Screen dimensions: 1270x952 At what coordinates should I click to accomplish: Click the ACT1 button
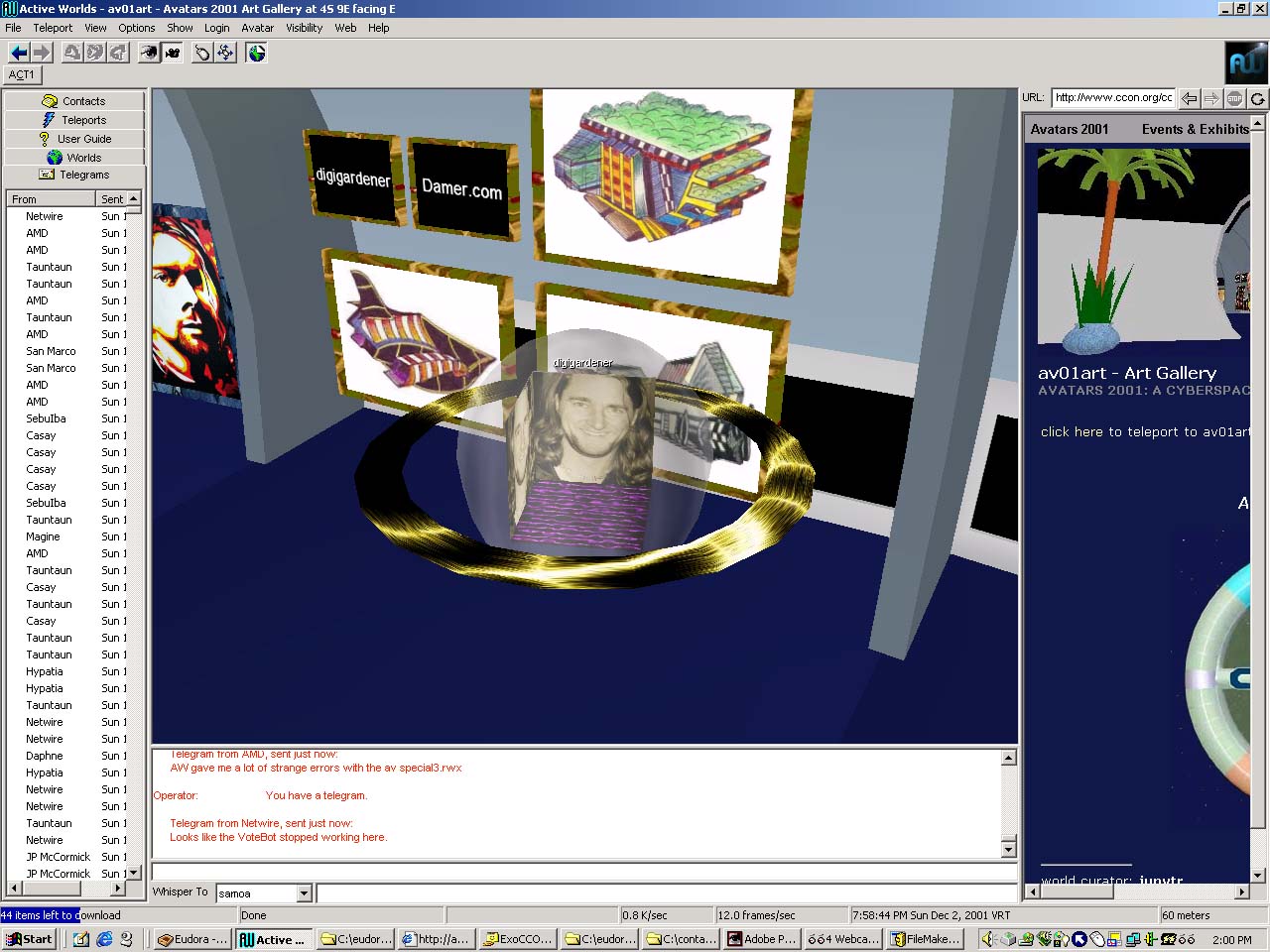[x=22, y=74]
